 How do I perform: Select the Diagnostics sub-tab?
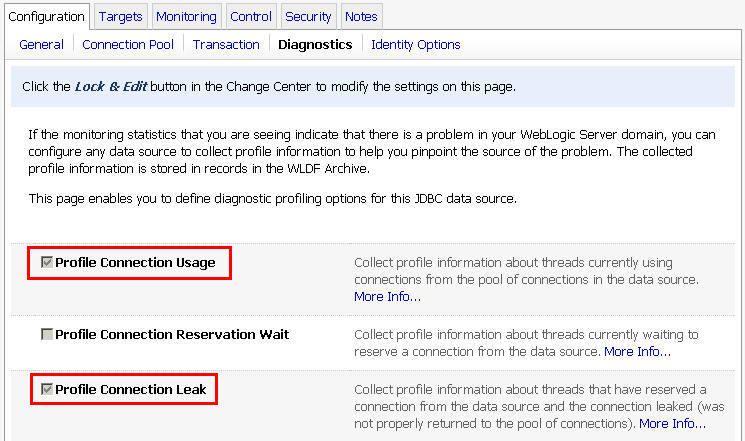(x=315, y=45)
